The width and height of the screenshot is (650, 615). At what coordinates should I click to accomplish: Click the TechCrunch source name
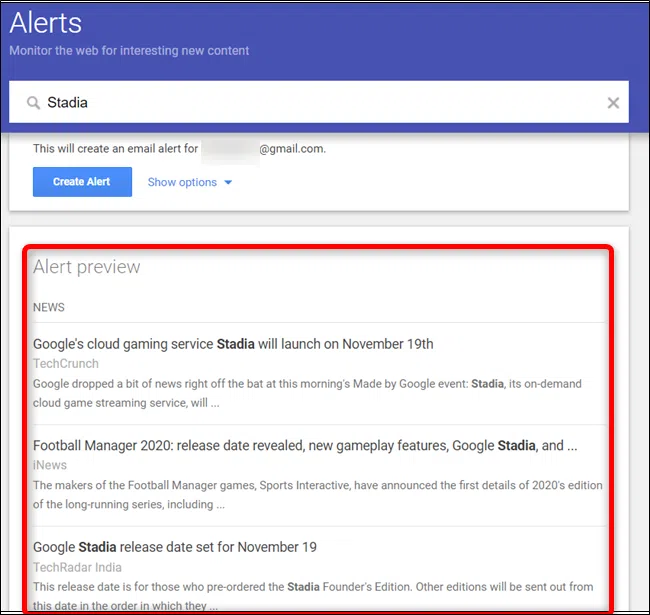[66, 364]
